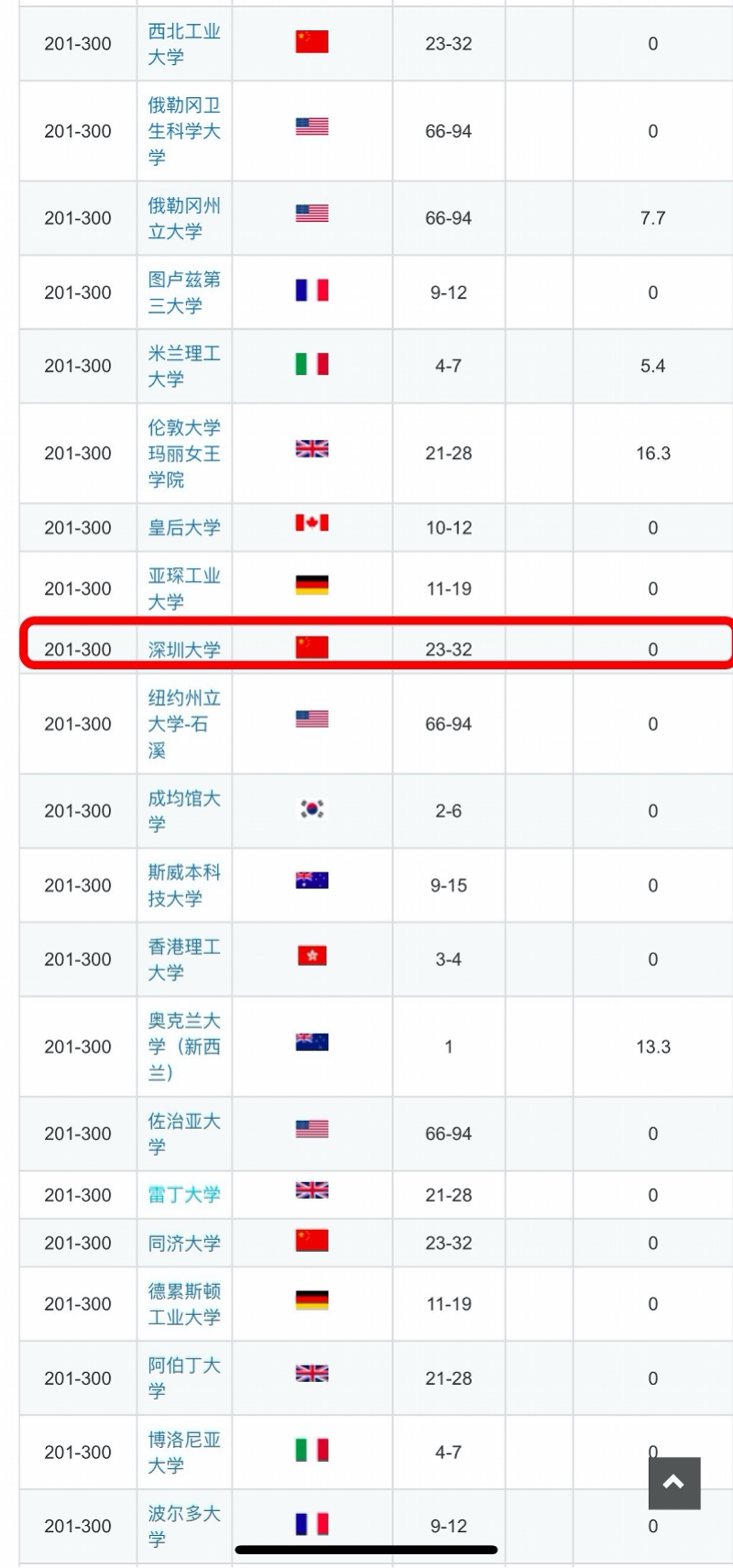Image resolution: width=733 pixels, height=1568 pixels.
Task: Open 佐治亚大学 link
Action: tap(184, 1134)
